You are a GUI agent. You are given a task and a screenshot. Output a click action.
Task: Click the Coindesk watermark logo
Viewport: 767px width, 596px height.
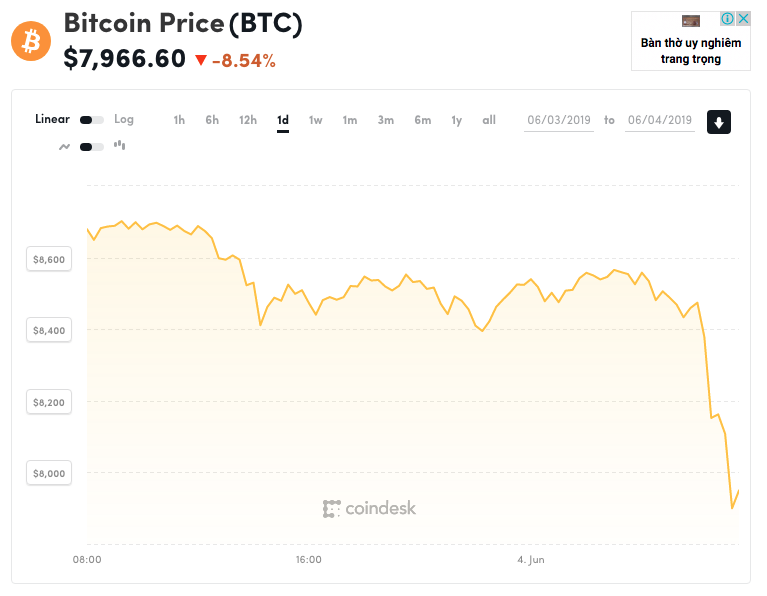coord(369,508)
